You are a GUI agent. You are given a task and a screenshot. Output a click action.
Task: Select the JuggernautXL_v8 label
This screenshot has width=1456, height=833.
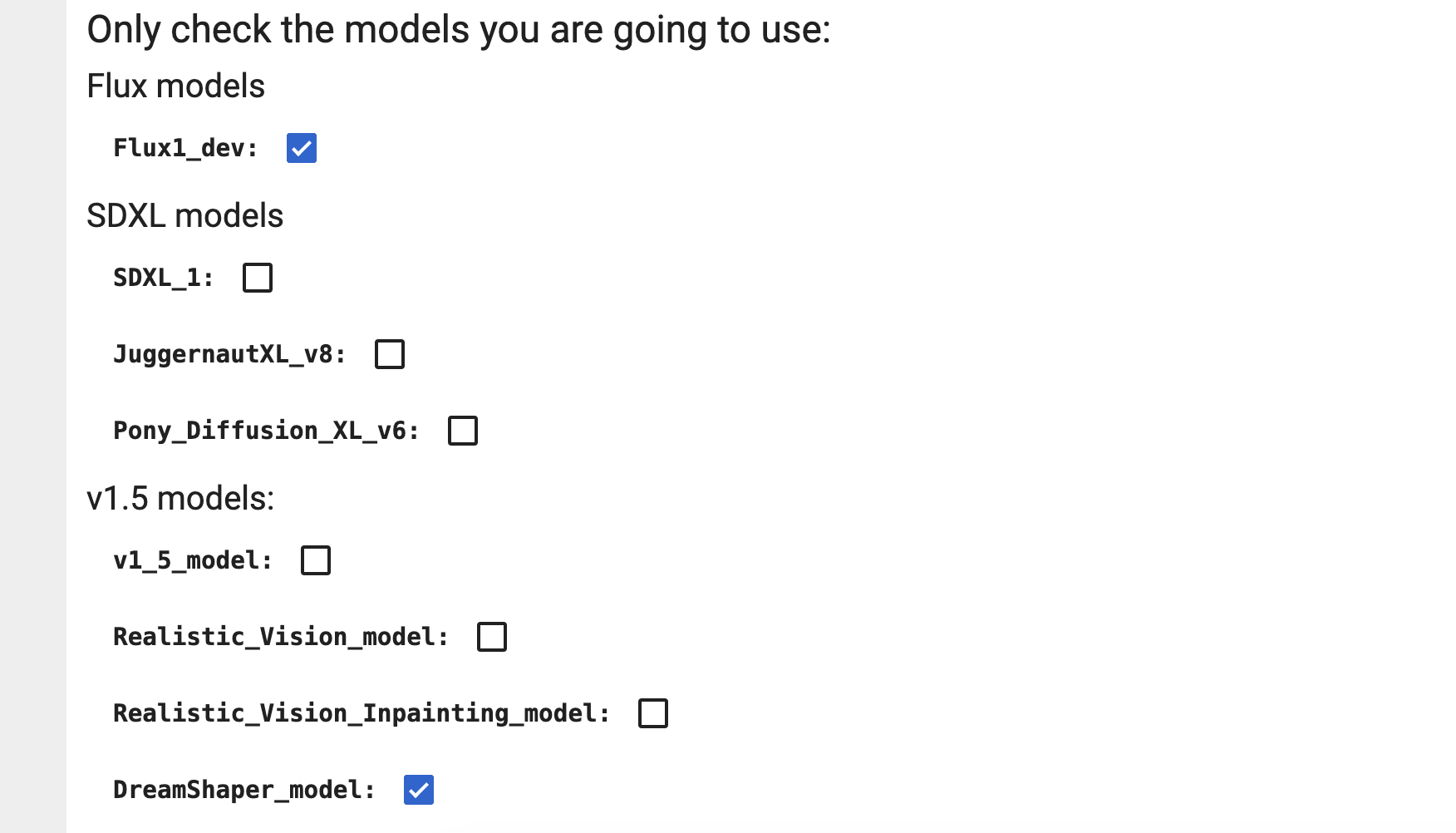229,353
